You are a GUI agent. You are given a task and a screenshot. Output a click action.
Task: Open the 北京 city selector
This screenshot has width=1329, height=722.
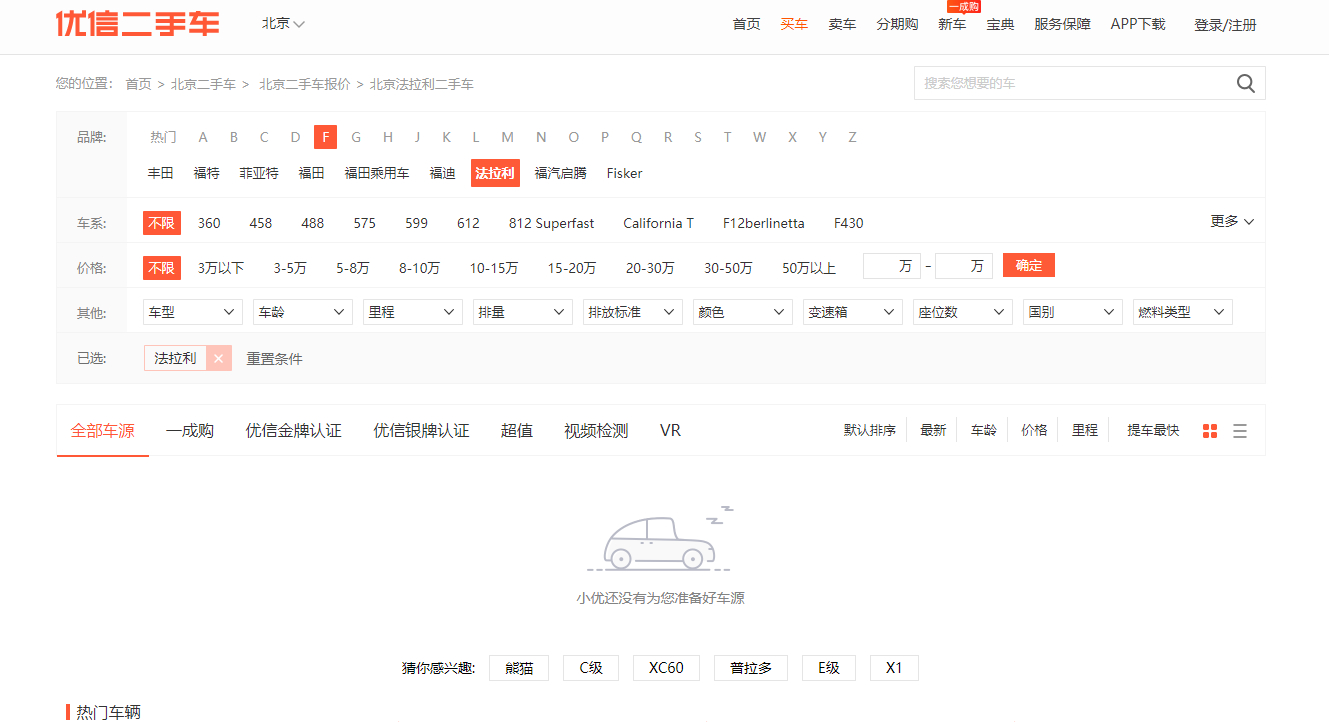[283, 23]
